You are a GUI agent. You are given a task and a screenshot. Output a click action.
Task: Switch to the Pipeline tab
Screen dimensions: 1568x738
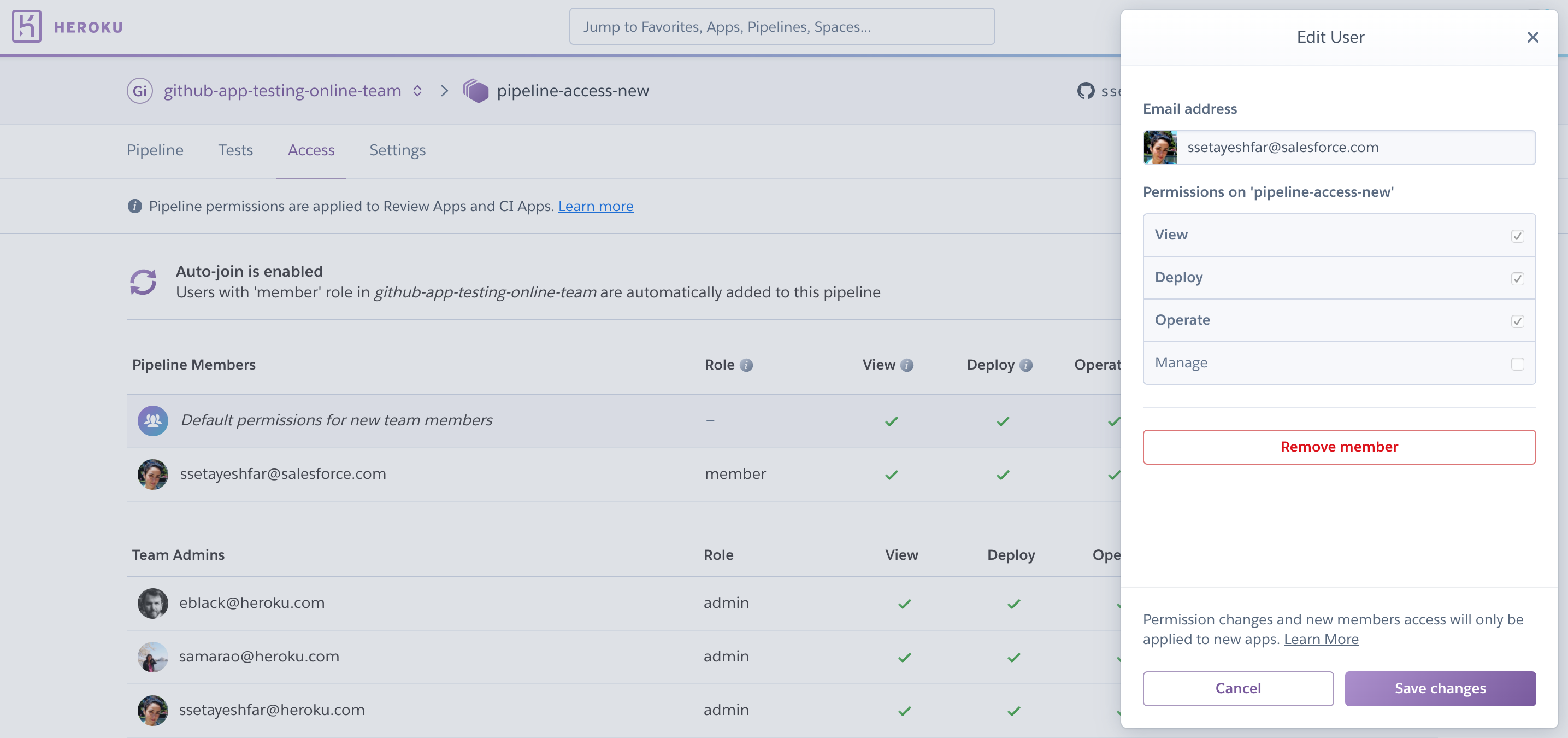[155, 150]
